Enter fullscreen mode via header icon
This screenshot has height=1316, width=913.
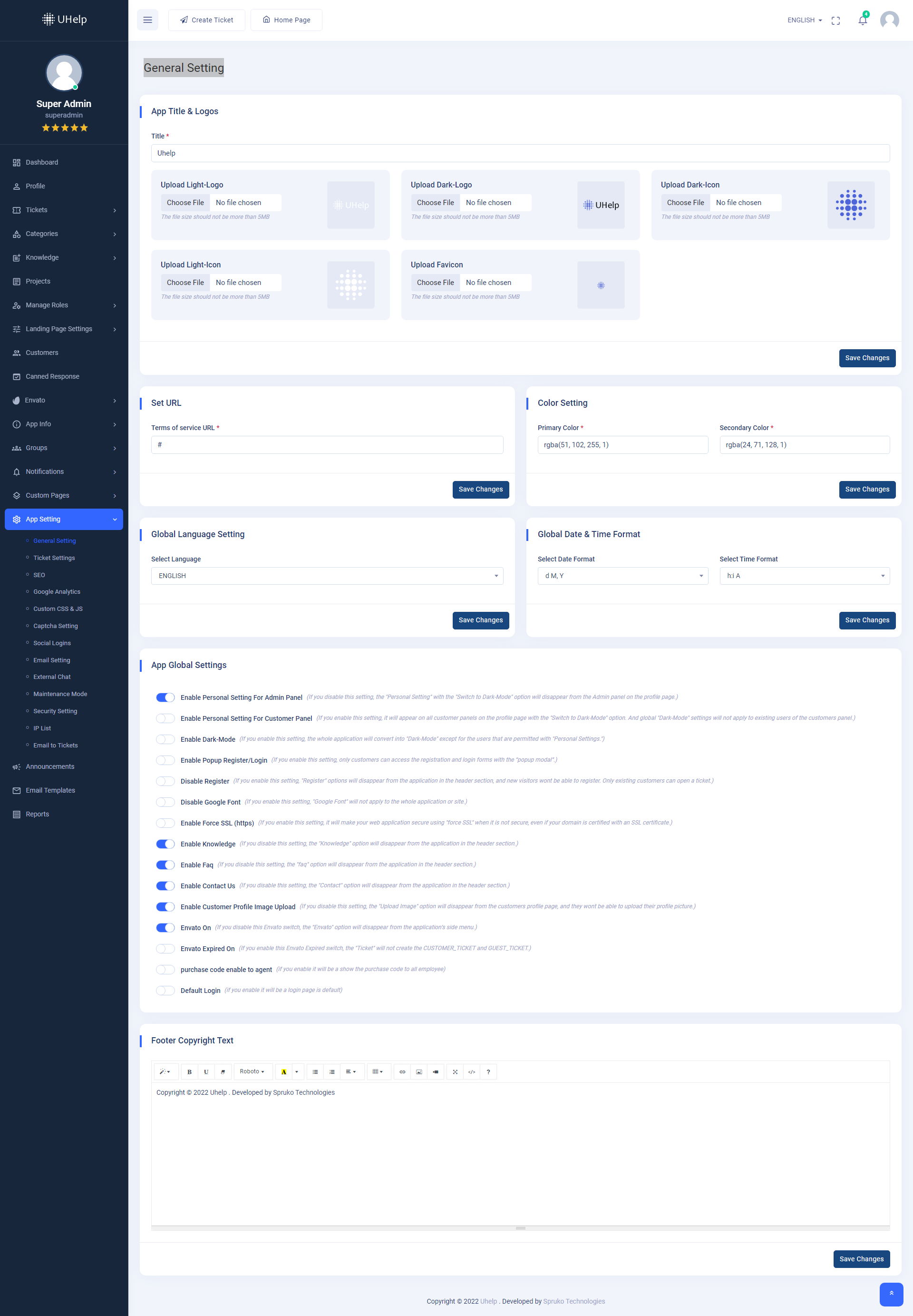click(x=835, y=20)
